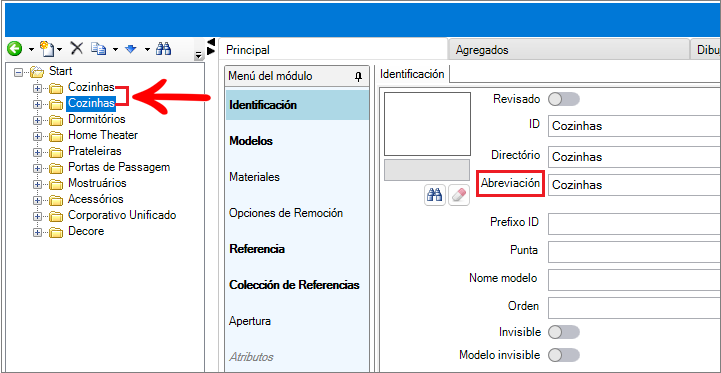Click the new item icon in the toolbar
The width and height of the screenshot is (721, 373).
pos(46,48)
